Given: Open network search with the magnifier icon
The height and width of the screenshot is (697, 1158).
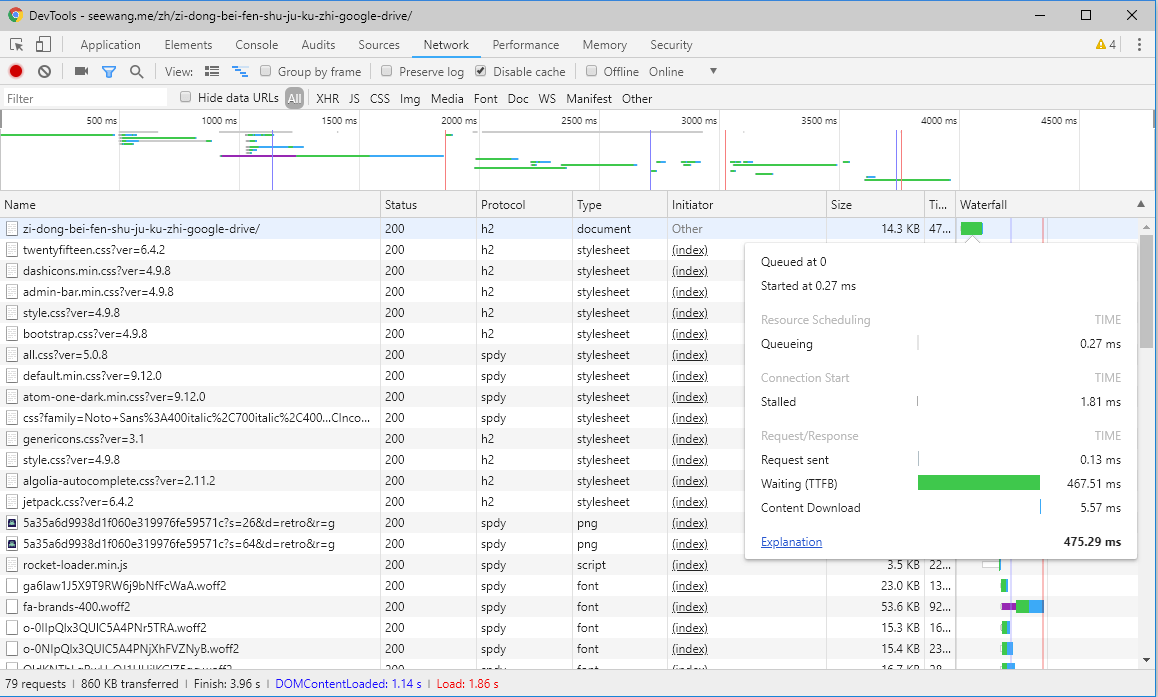Looking at the screenshot, I should [x=136, y=72].
